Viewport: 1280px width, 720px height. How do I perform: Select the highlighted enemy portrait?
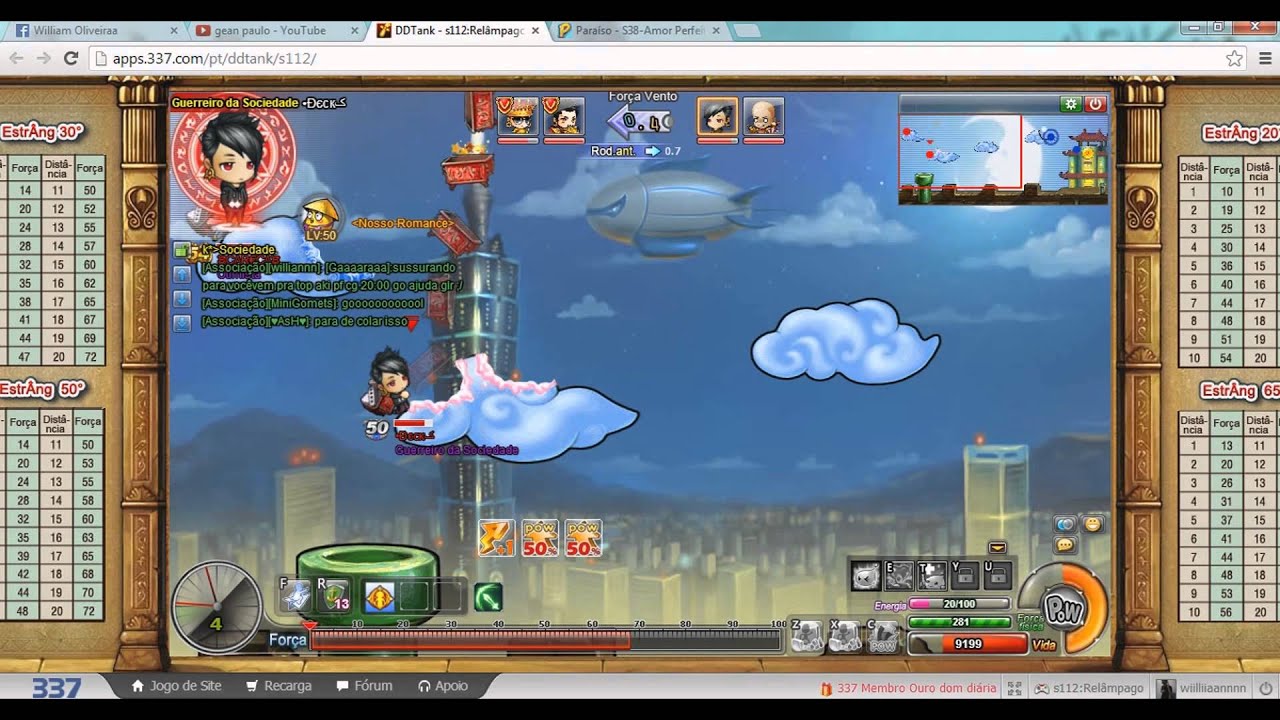(717, 117)
